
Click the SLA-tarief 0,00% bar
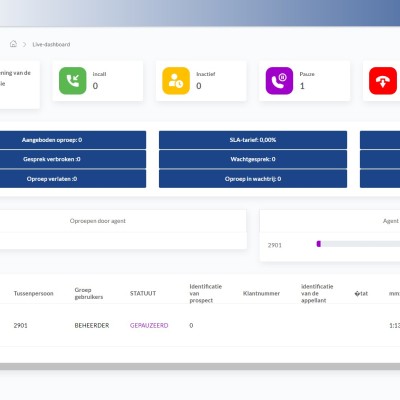click(253, 140)
